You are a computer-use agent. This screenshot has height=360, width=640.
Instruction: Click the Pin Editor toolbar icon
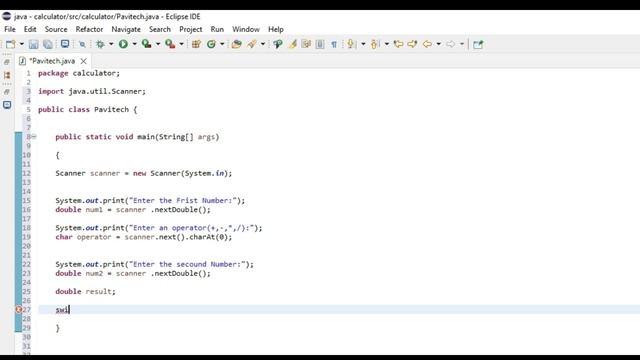[478, 44]
